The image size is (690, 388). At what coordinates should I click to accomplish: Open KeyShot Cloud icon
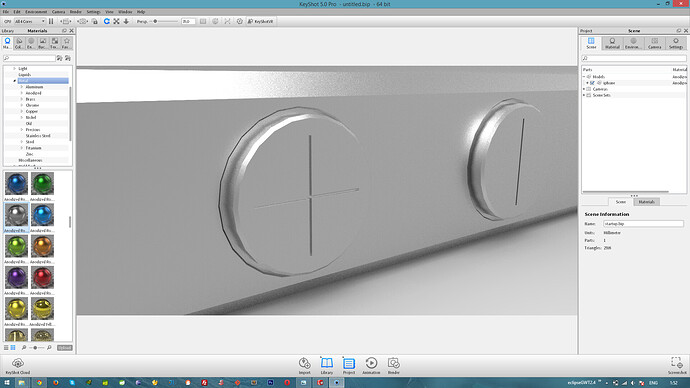(x=18, y=366)
